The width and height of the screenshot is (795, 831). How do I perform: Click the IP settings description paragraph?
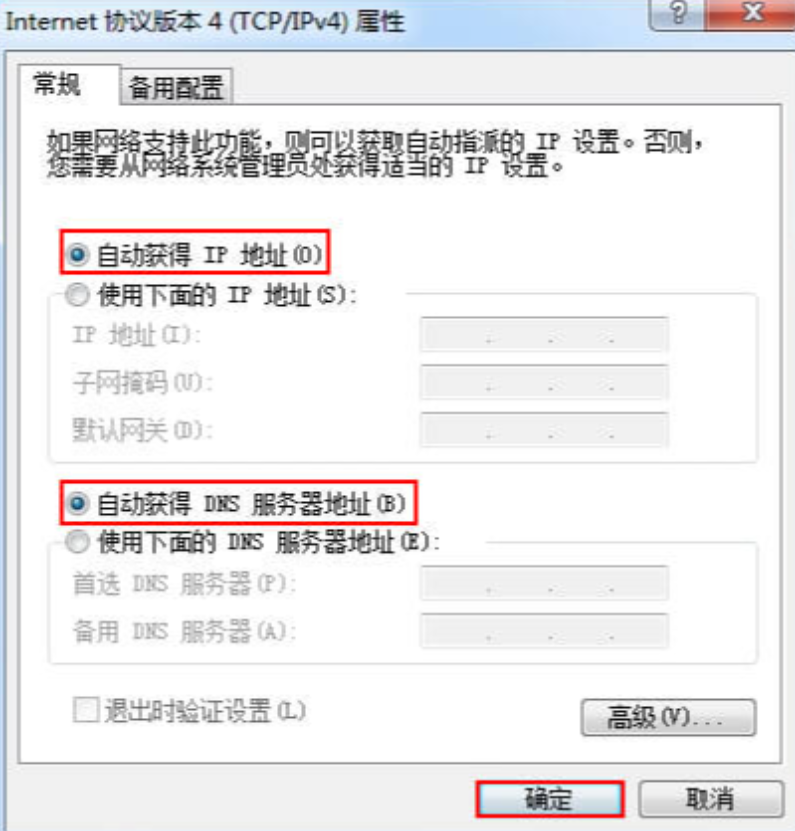click(x=374, y=154)
